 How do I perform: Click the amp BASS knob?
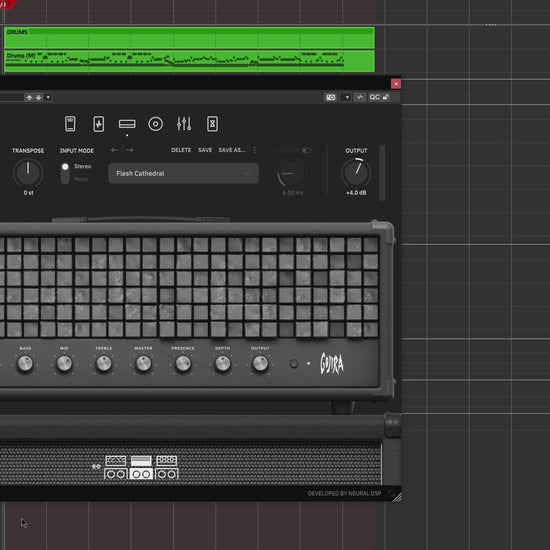click(x=25, y=363)
